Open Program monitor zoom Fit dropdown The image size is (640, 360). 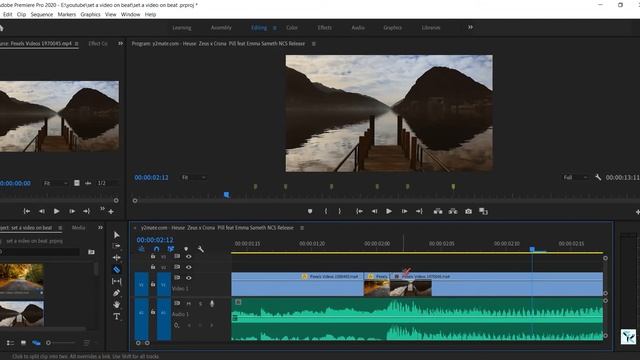[x=193, y=177]
